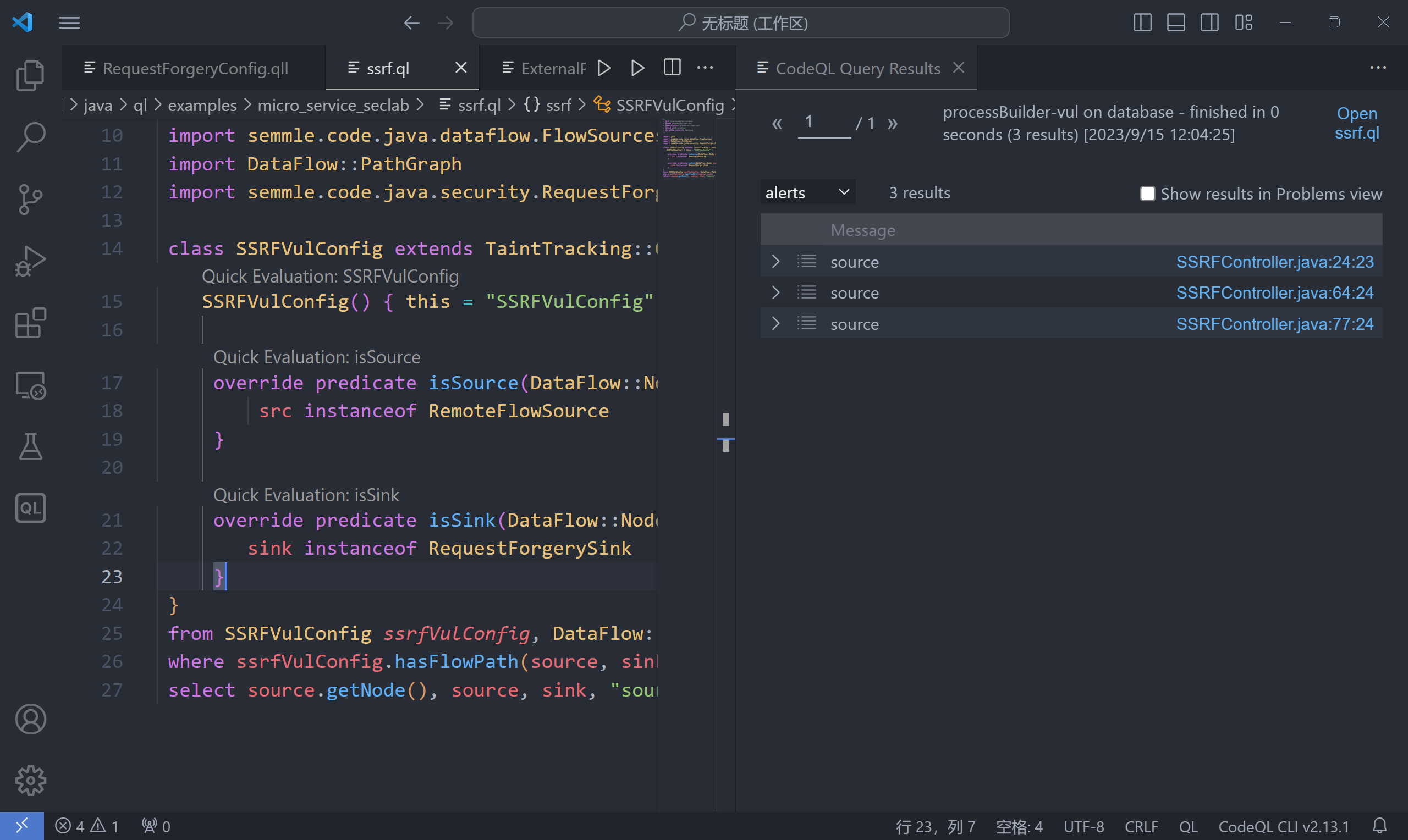
Task: Open the Run and Debug view
Action: (x=30, y=262)
